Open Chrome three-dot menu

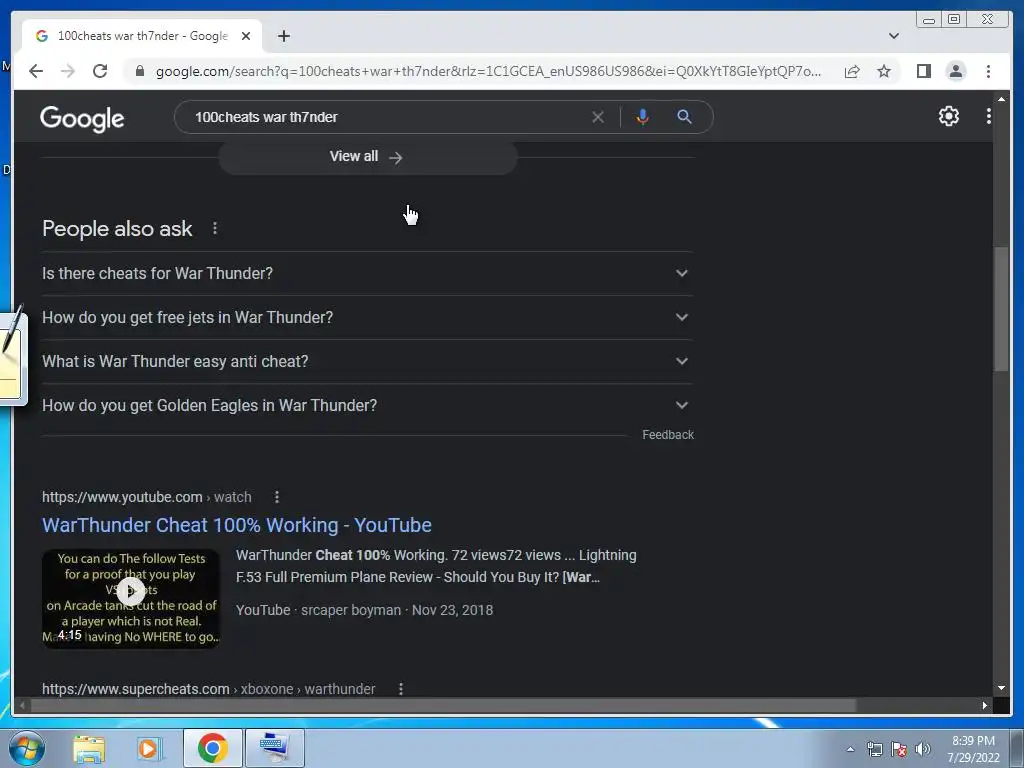click(x=988, y=71)
